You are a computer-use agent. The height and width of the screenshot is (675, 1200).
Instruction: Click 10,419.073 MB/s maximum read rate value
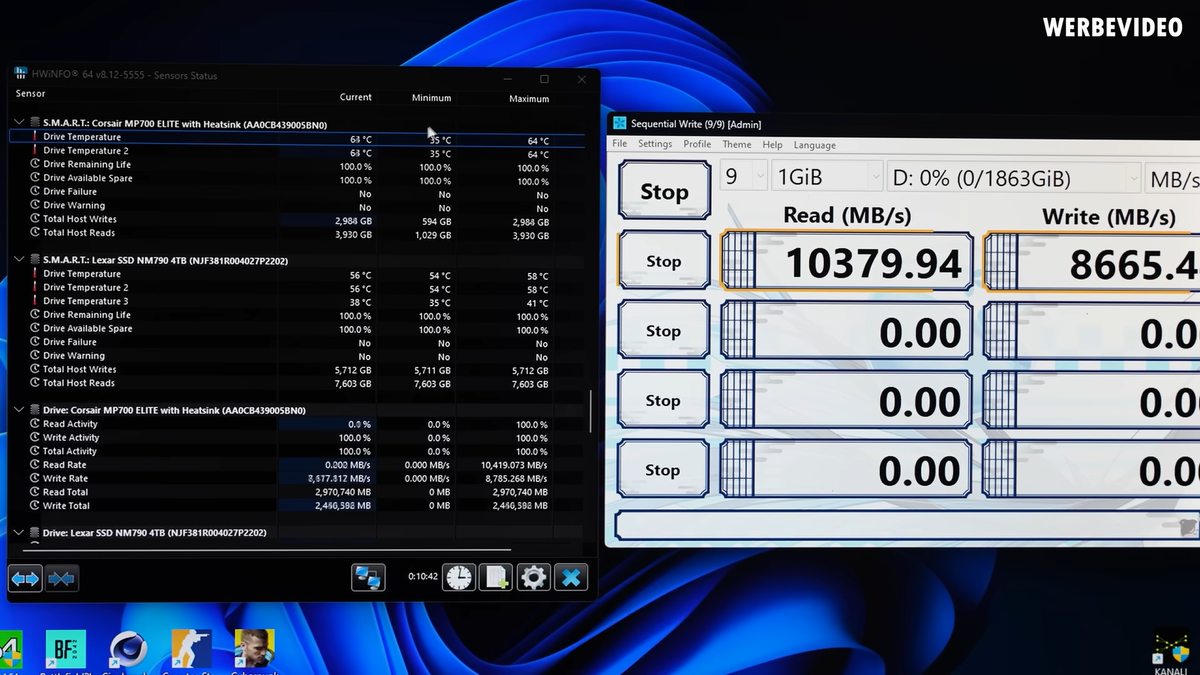pos(514,465)
